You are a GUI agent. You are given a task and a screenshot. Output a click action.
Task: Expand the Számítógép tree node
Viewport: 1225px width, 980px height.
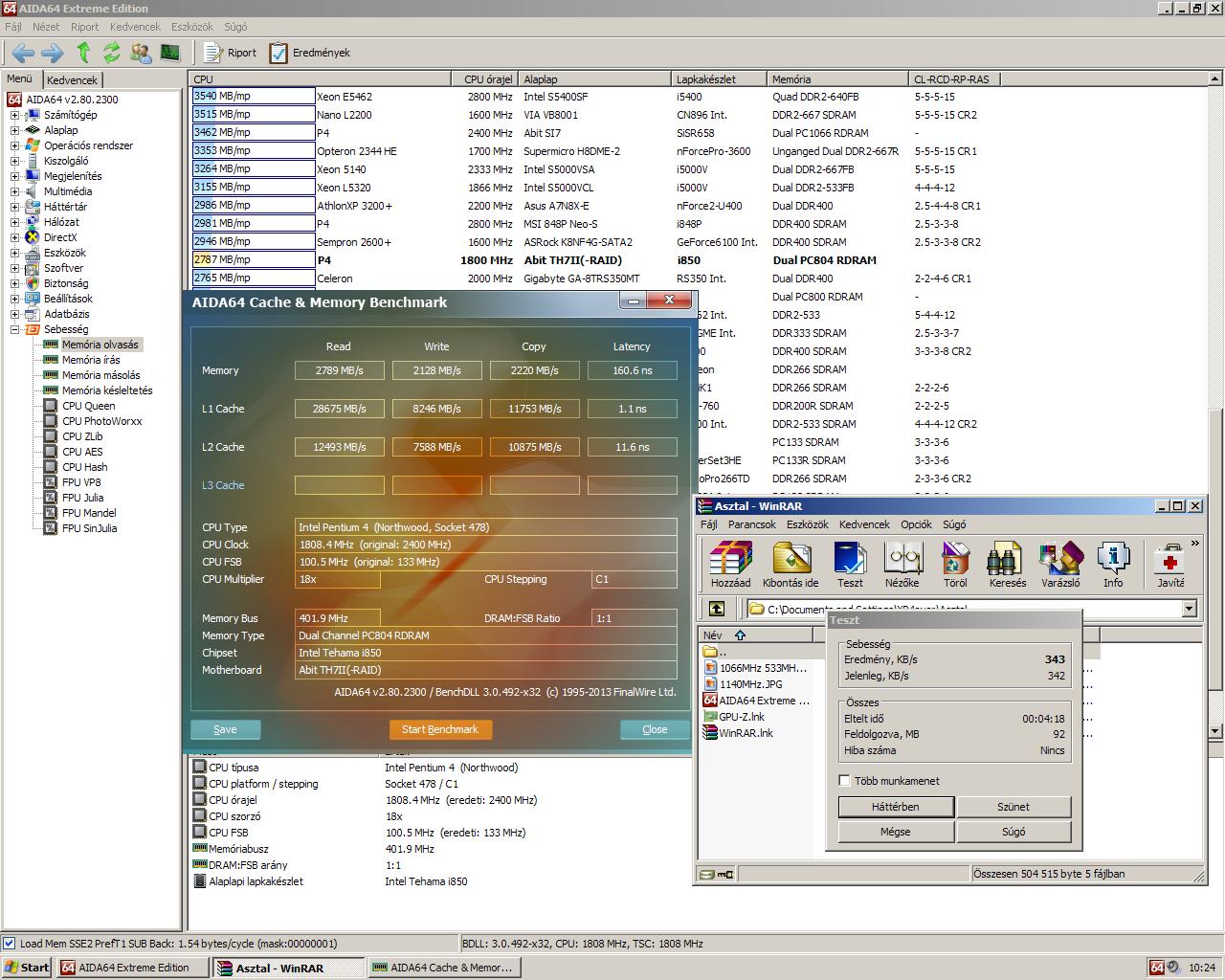15,115
